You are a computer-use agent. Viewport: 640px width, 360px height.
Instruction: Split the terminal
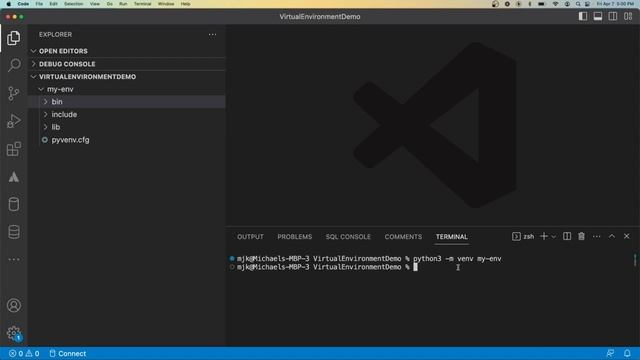567,236
